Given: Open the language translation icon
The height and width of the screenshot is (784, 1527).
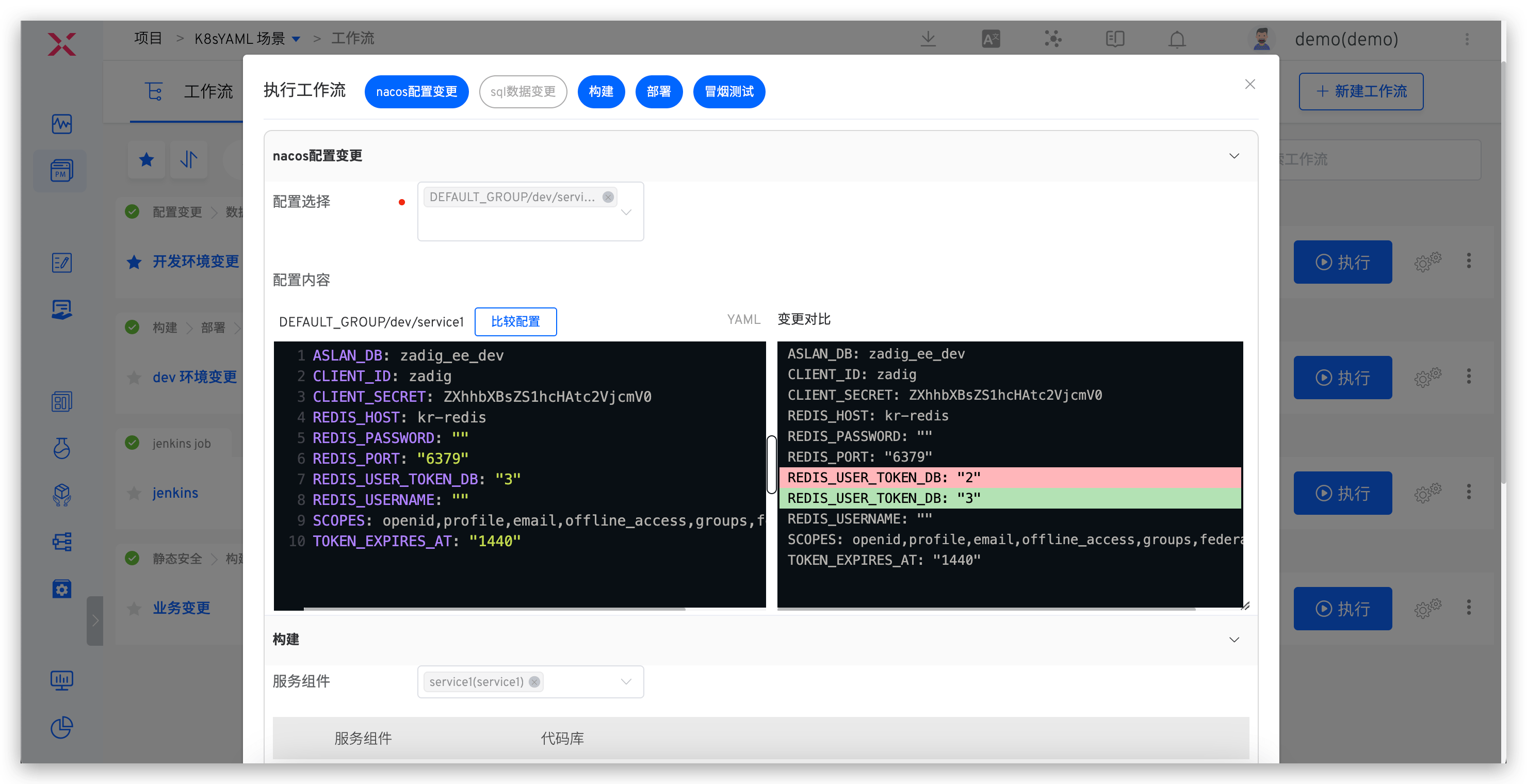Looking at the screenshot, I should coord(990,39).
